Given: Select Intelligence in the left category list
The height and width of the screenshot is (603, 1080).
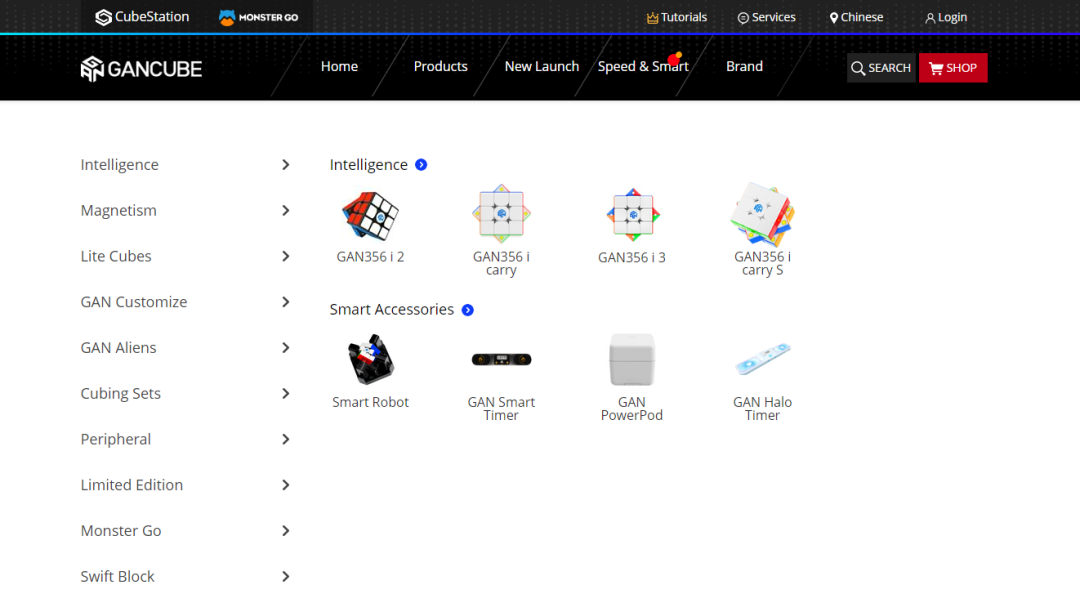Looking at the screenshot, I should [x=119, y=165].
